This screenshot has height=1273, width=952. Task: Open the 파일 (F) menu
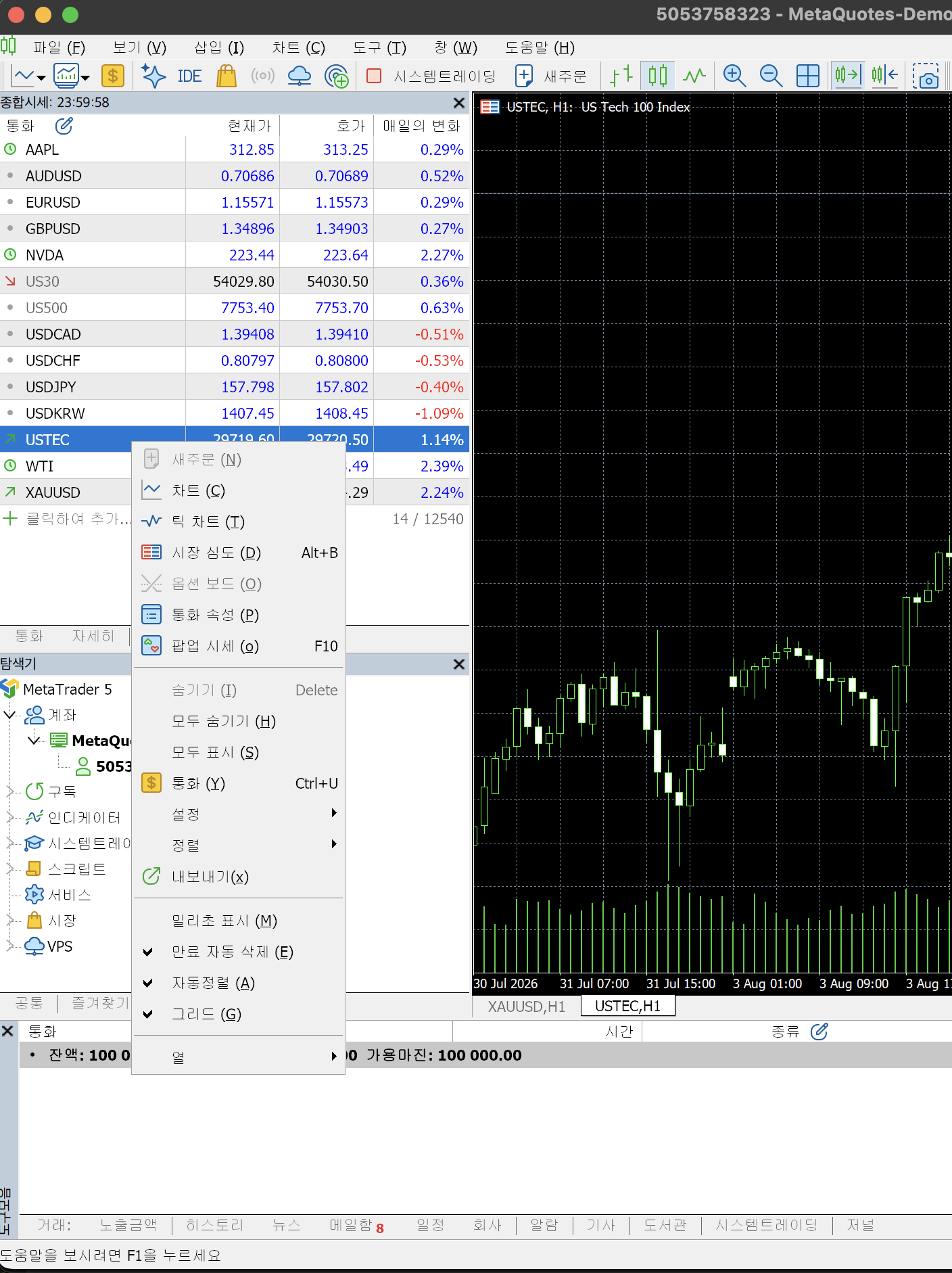(59, 47)
